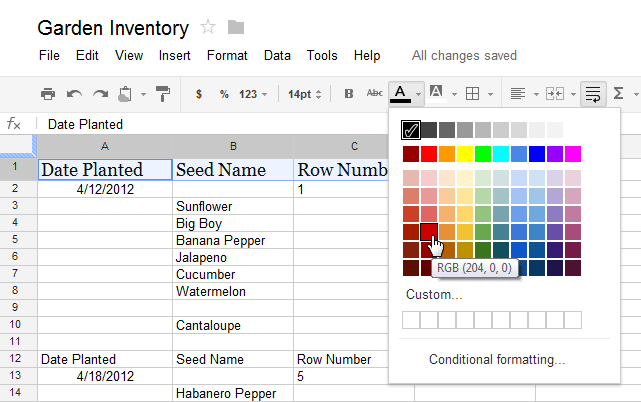Pick the bright green swatch in the vivid row
641x402 pixels.
pos(483,154)
